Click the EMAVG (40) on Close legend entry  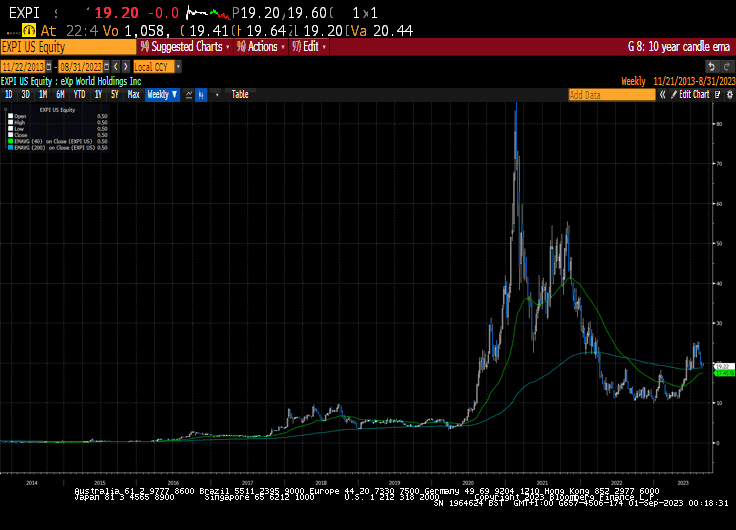[53, 141]
